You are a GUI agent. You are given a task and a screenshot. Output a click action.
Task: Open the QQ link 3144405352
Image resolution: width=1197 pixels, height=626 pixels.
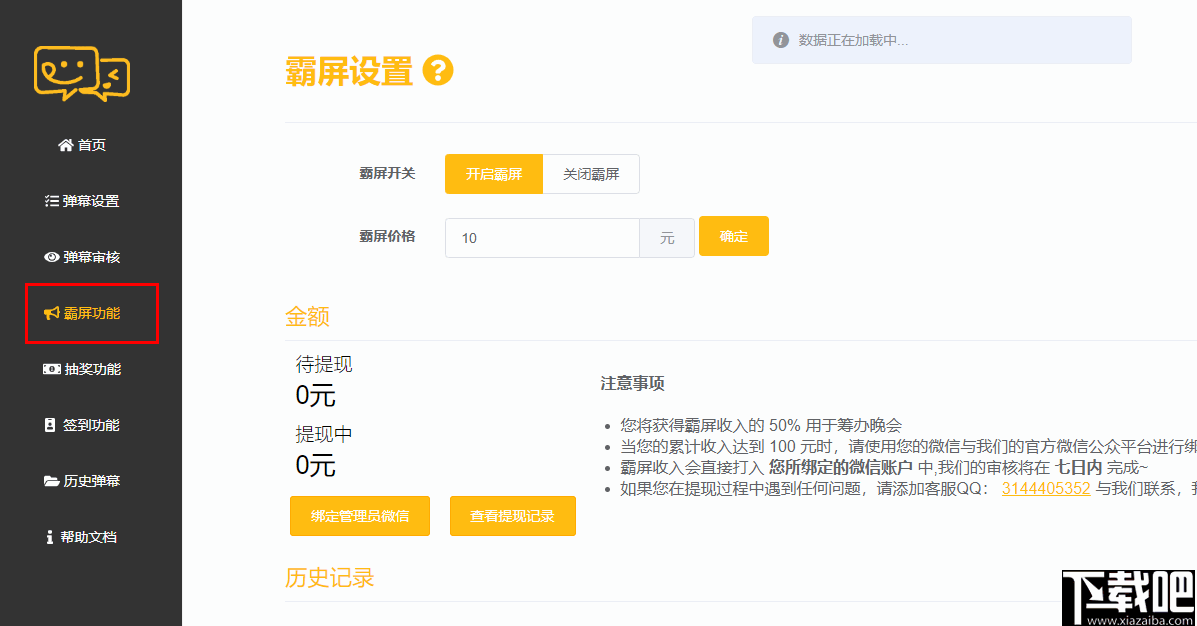click(1046, 488)
